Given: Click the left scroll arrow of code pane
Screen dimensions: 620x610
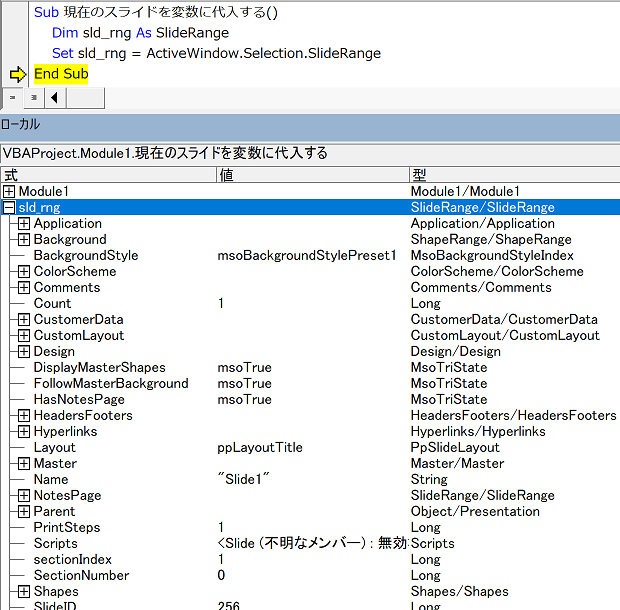Looking at the screenshot, I should click(55, 98).
